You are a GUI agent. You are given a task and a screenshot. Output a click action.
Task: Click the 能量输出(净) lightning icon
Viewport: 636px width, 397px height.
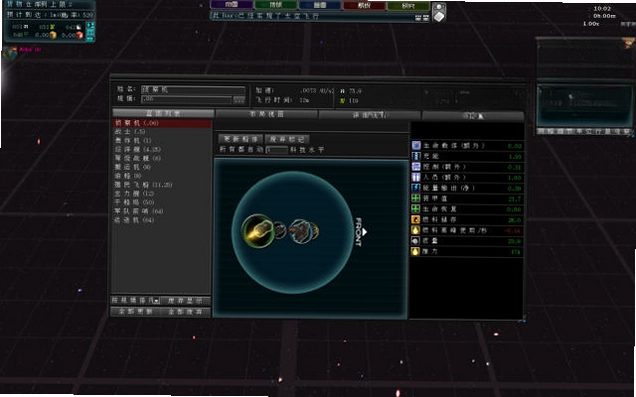[x=416, y=187]
